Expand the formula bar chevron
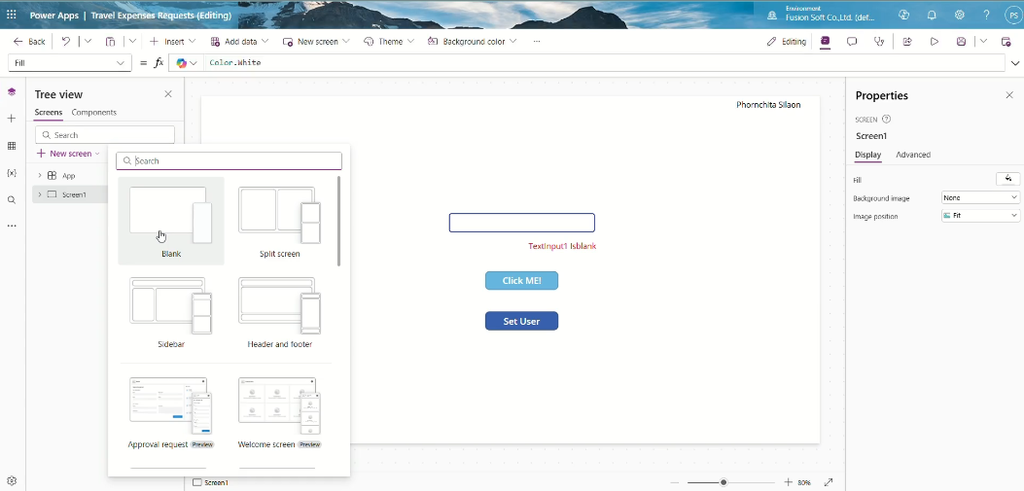Image resolution: width=1024 pixels, height=491 pixels. (x=1015, y=63)
